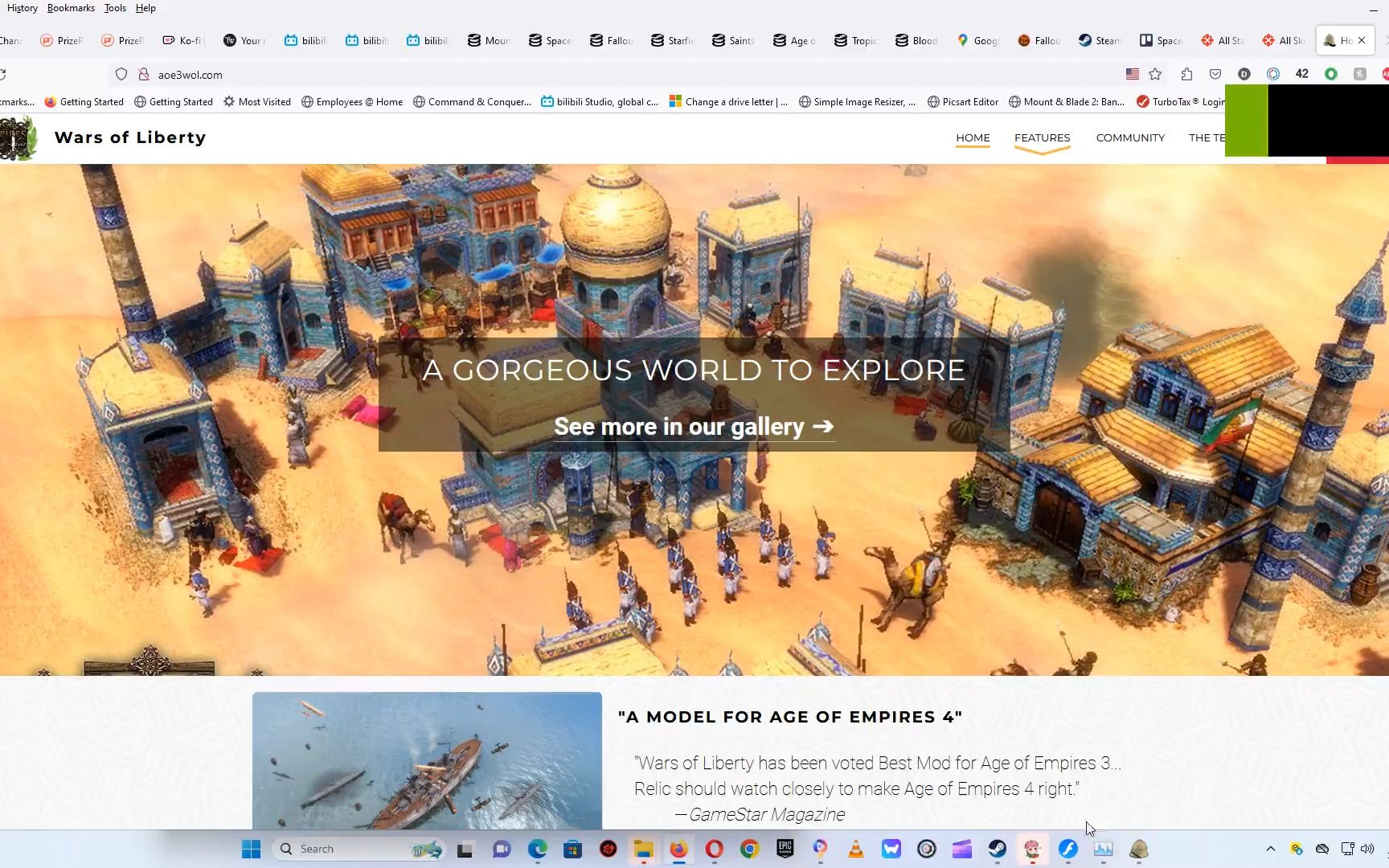Click the battleship screenshot thumbnail
This screenshot has width=1389, height=868.
point(427,760)
